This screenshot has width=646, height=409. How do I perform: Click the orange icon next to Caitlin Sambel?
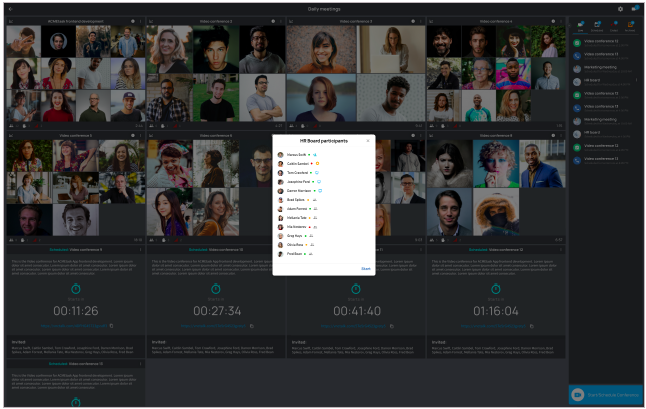317,164
